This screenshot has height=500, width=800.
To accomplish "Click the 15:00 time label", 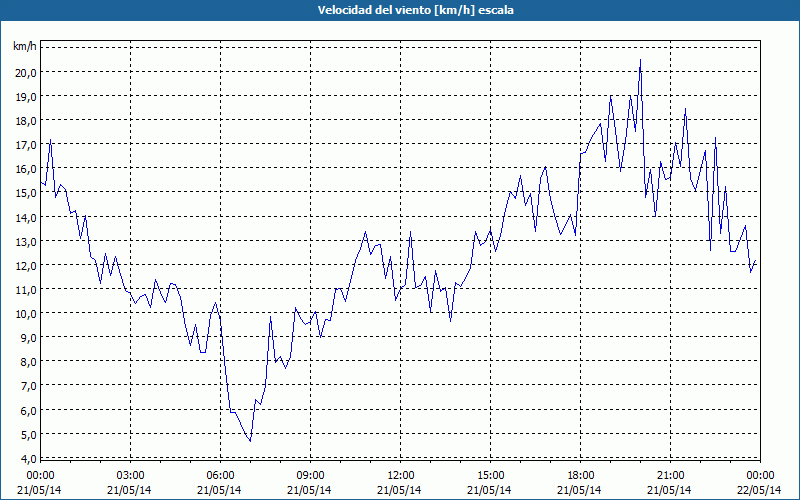I will tap(490, 476).
